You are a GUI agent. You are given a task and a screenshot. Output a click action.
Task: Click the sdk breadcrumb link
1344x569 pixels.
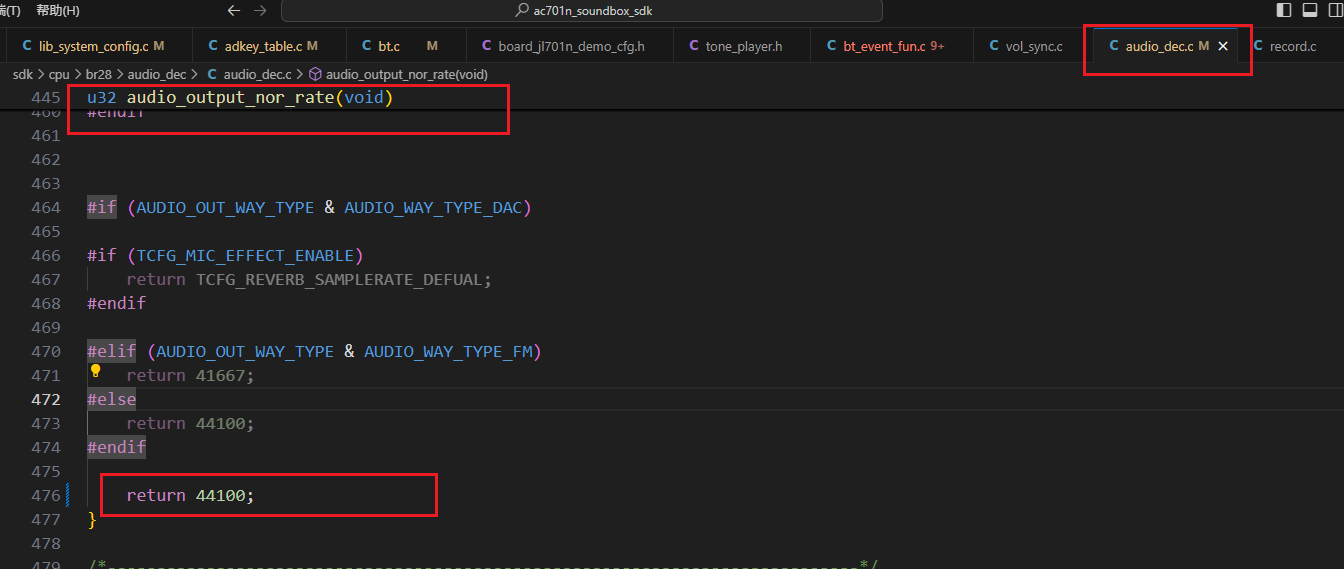pos(22,74)
